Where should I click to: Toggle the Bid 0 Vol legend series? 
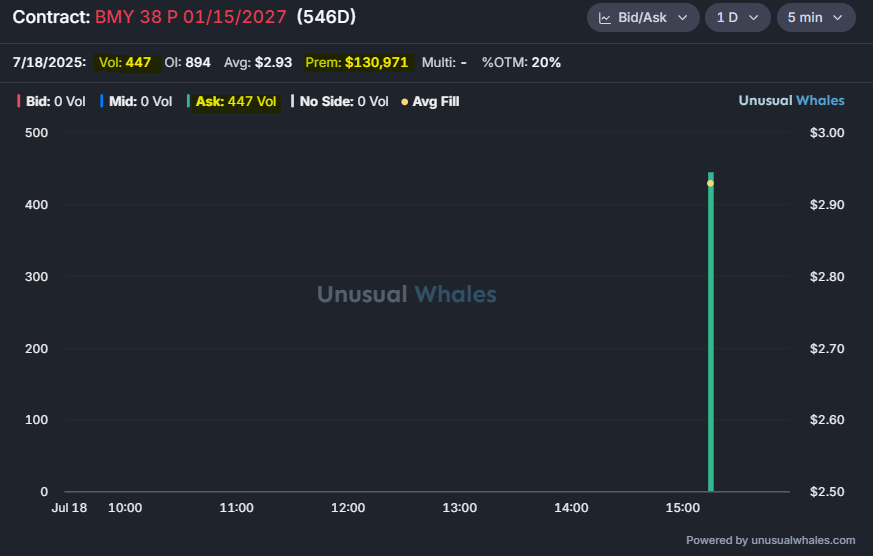[x=51, y=101]
